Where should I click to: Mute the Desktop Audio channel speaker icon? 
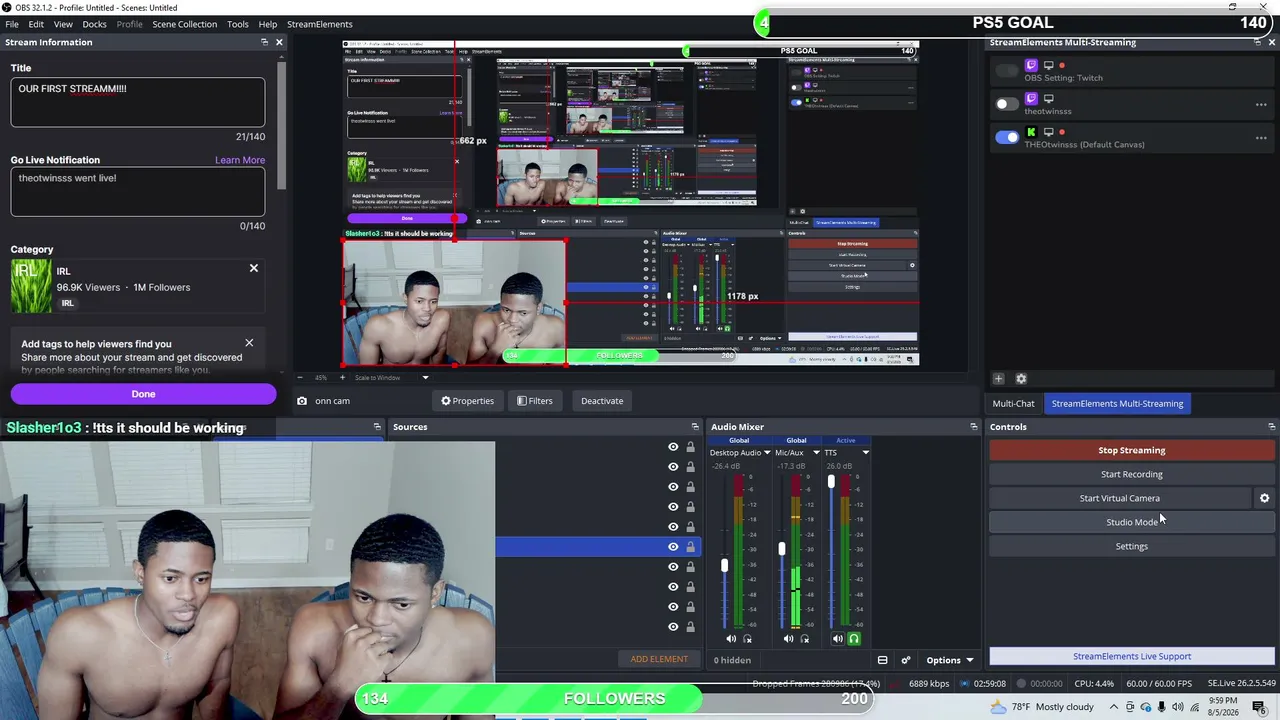[x=731, y=639]
